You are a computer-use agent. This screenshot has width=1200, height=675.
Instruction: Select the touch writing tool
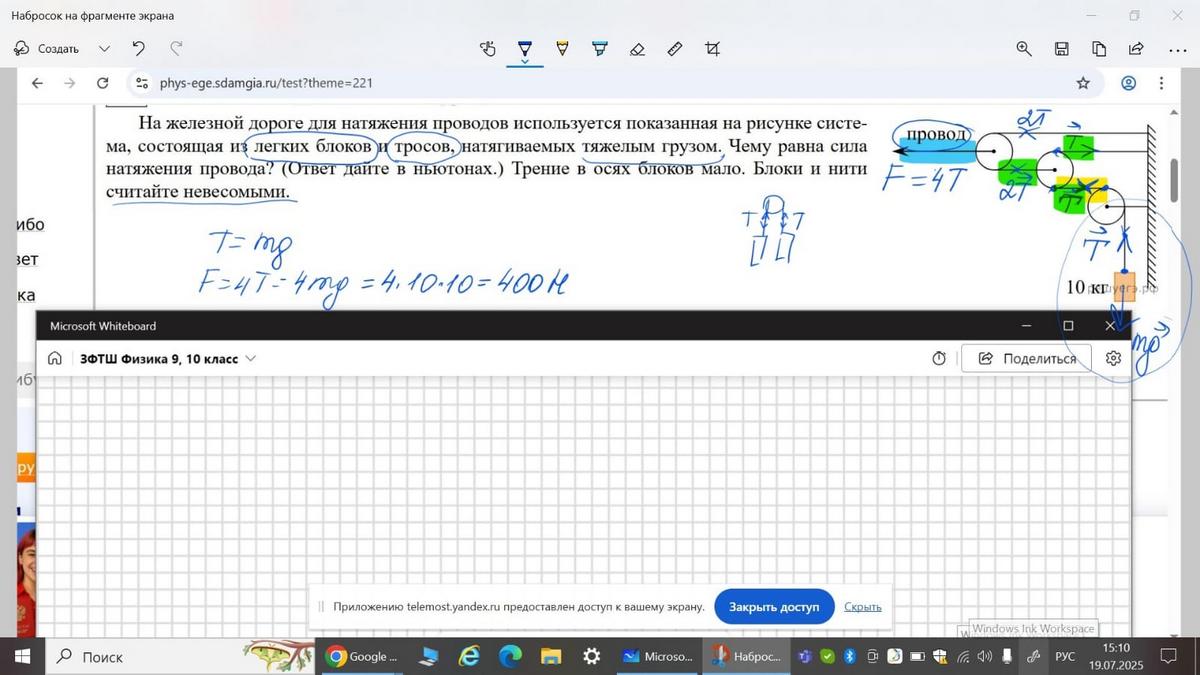pyautogui.click(x=488, y=49)
